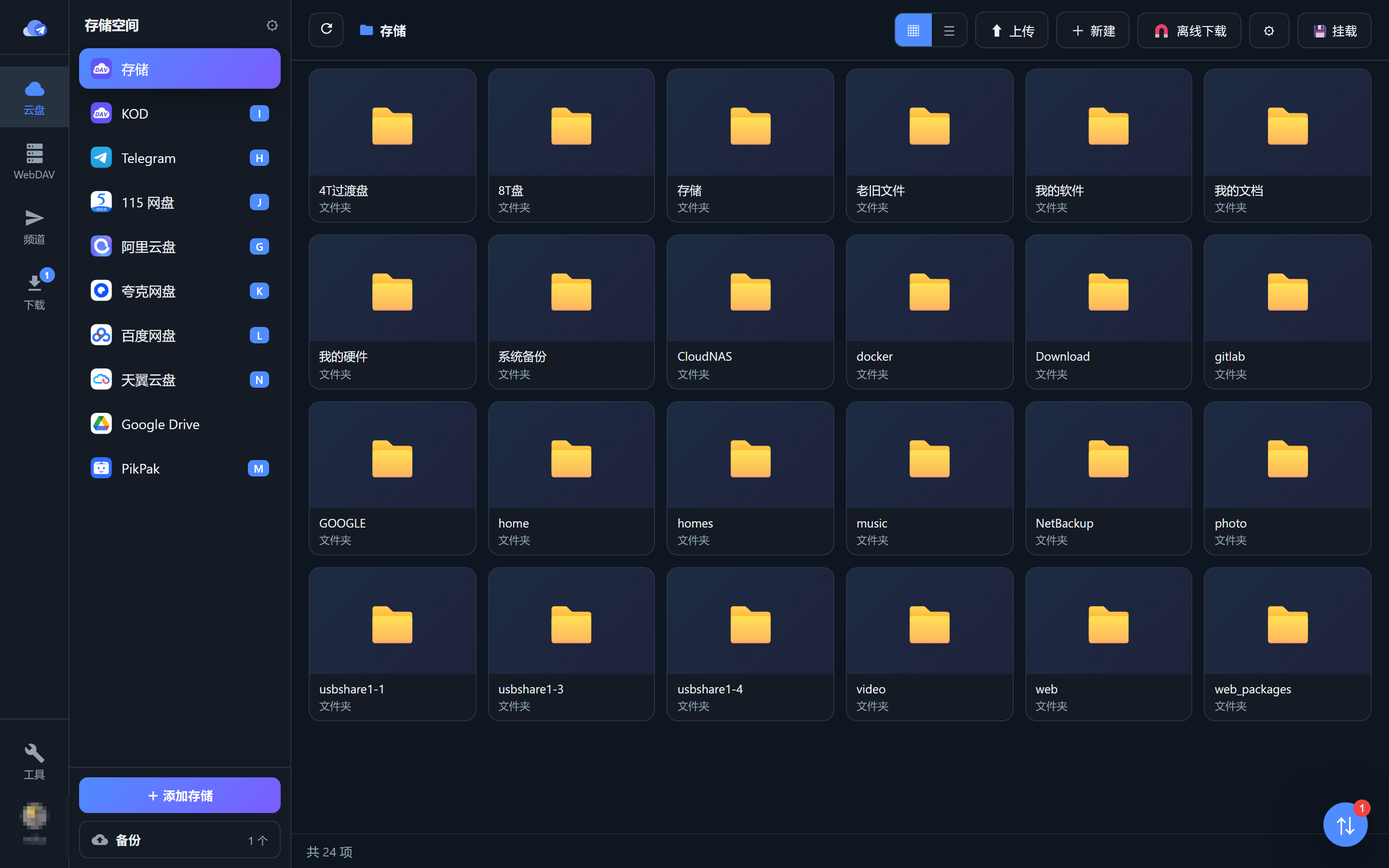The image size is (1389, 868).
Task: Select 115 网盘 storage
Action: tap(179, 202)
